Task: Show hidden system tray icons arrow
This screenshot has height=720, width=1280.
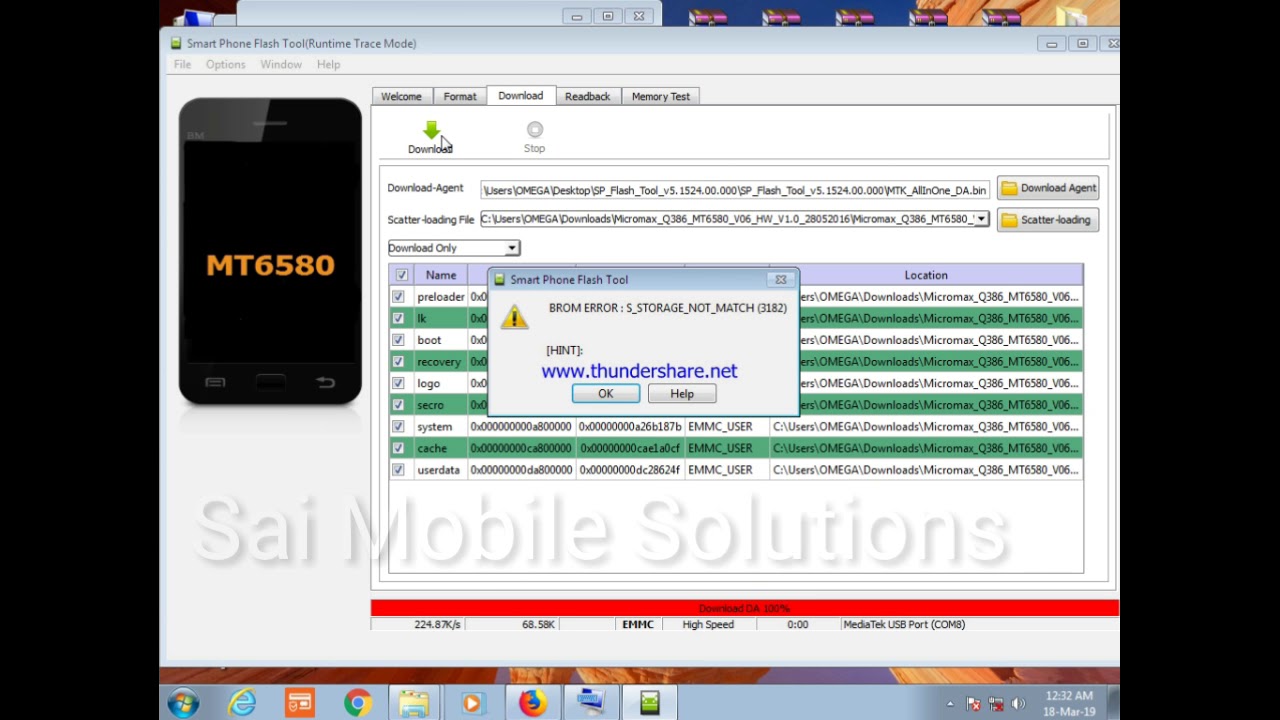Action: point(949,704)
